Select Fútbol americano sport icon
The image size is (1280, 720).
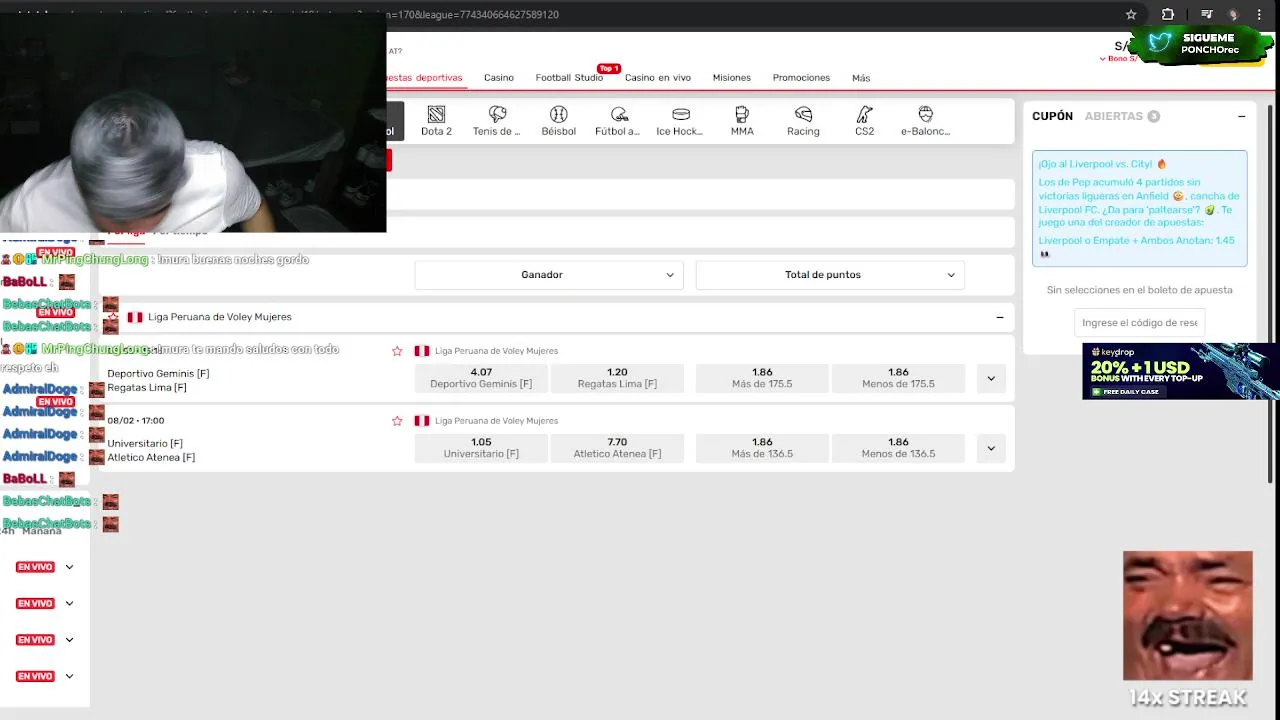point(618,121)
